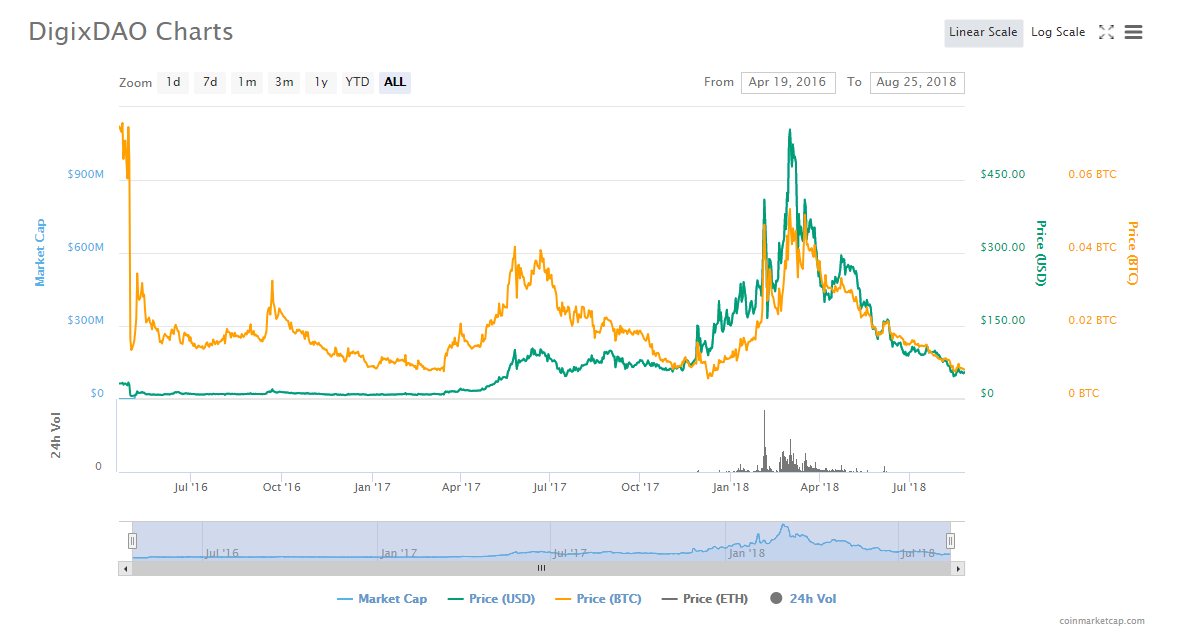
Task: Click the Jul '17 label in navigator
Action: point(569,553)
